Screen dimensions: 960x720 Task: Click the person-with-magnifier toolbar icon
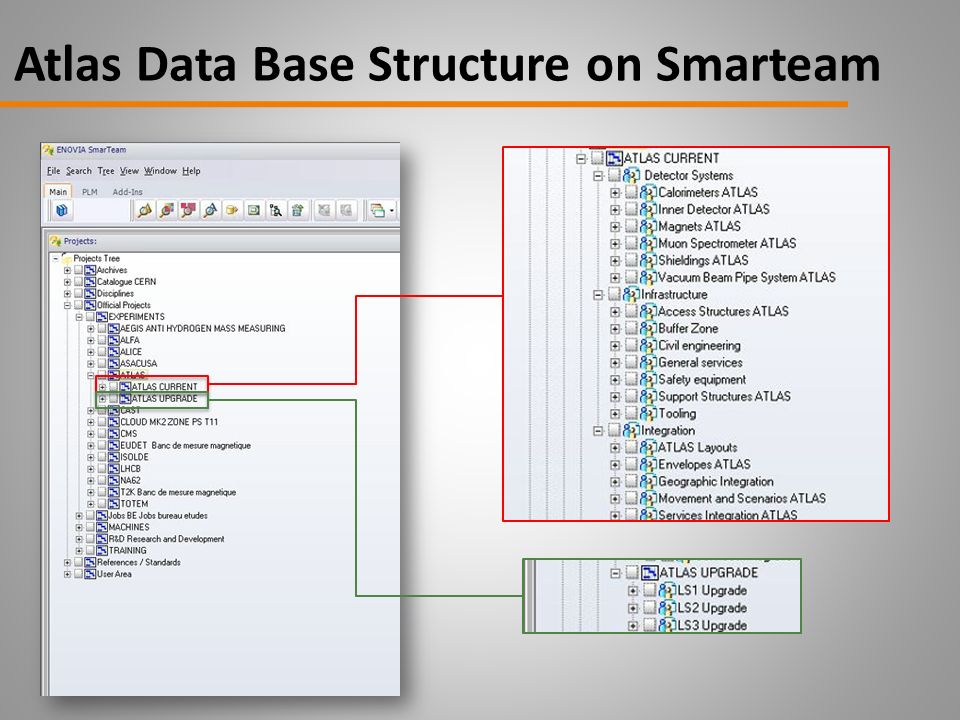tap(276, 211)
